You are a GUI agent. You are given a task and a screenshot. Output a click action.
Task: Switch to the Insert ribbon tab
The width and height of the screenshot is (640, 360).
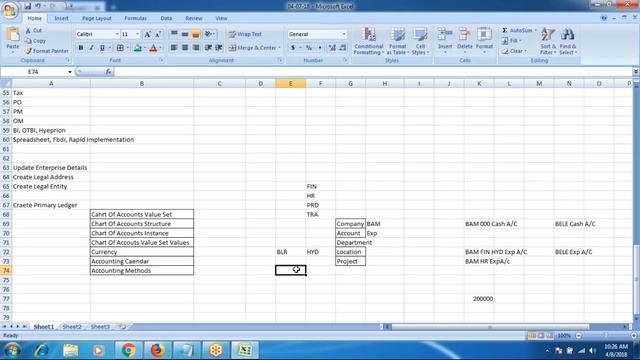click(x=62, y=18)
